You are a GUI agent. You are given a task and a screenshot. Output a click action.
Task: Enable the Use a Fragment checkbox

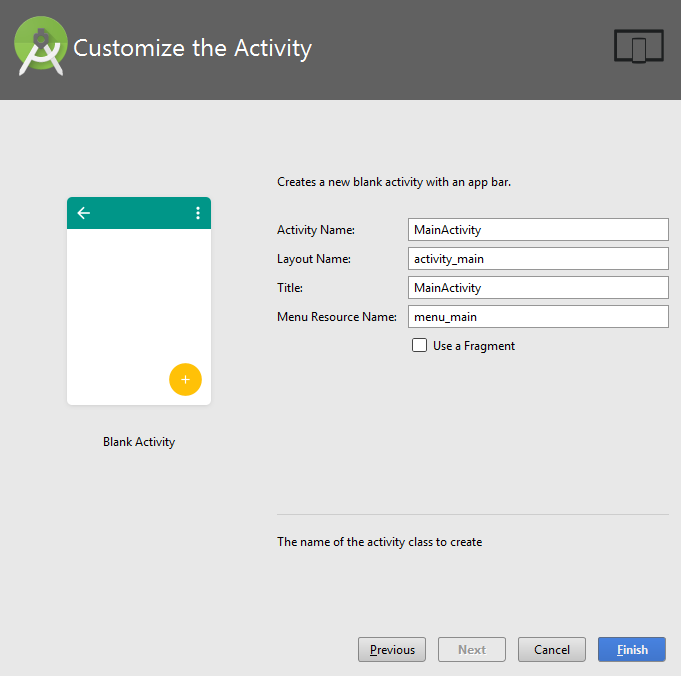[419, 345]
